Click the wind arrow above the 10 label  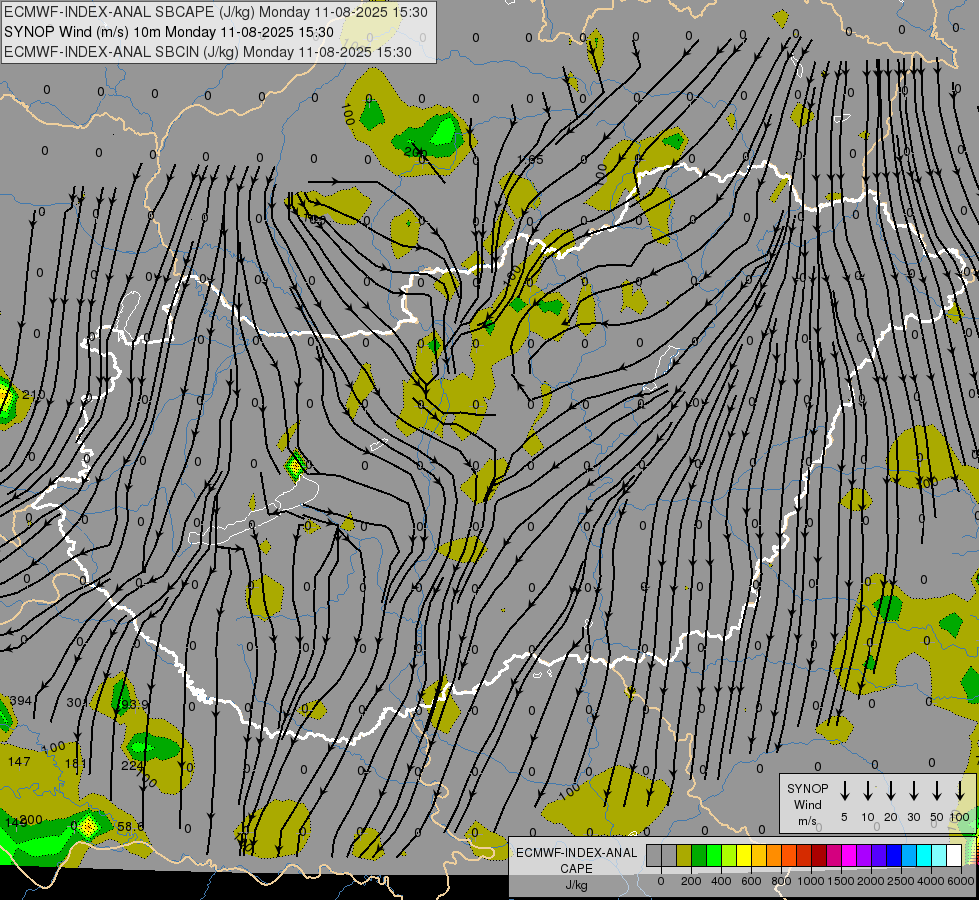[x=867, y=791]
